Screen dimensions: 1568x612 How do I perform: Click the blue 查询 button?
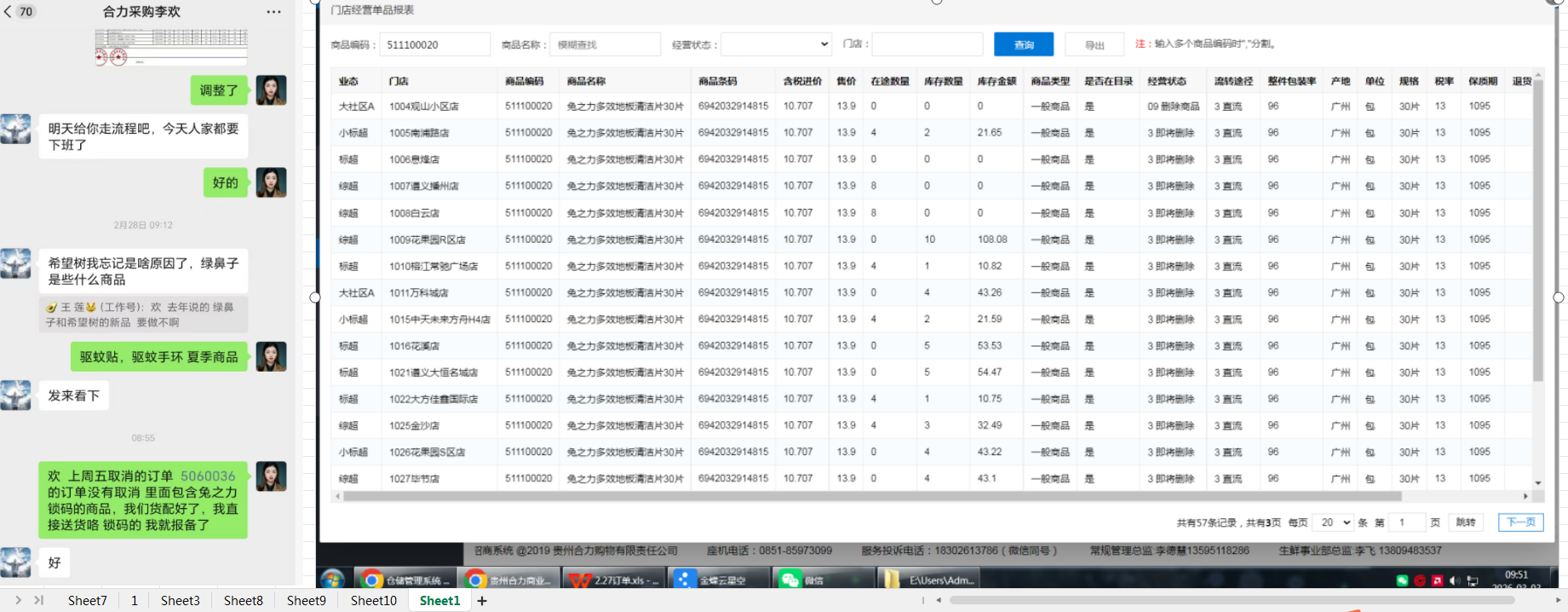tap(1024, 44)
